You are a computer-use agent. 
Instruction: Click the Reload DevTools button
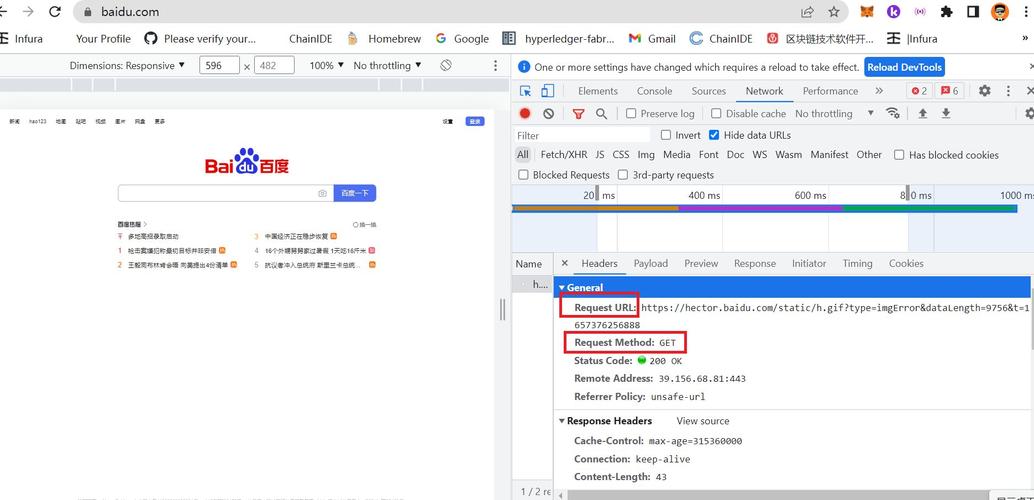click(x=904, y=67)
